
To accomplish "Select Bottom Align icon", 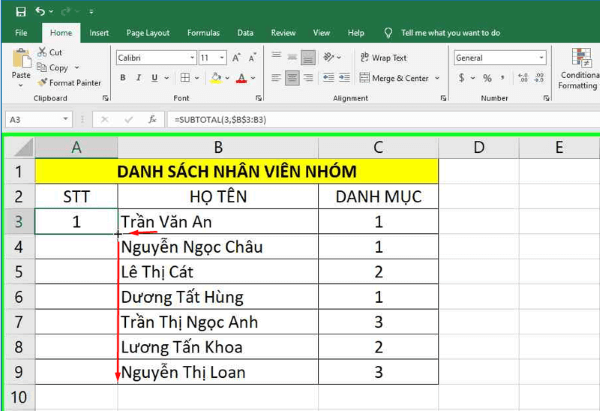I will click(x=308, y=57).
